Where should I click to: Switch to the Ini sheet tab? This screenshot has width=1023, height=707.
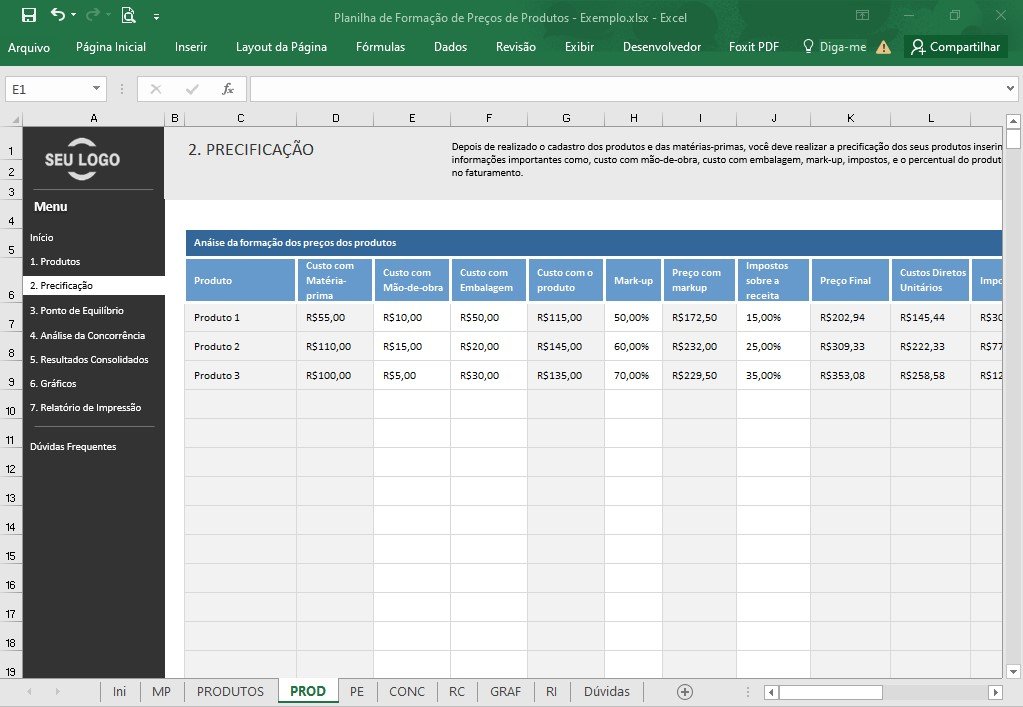(119, 691)
